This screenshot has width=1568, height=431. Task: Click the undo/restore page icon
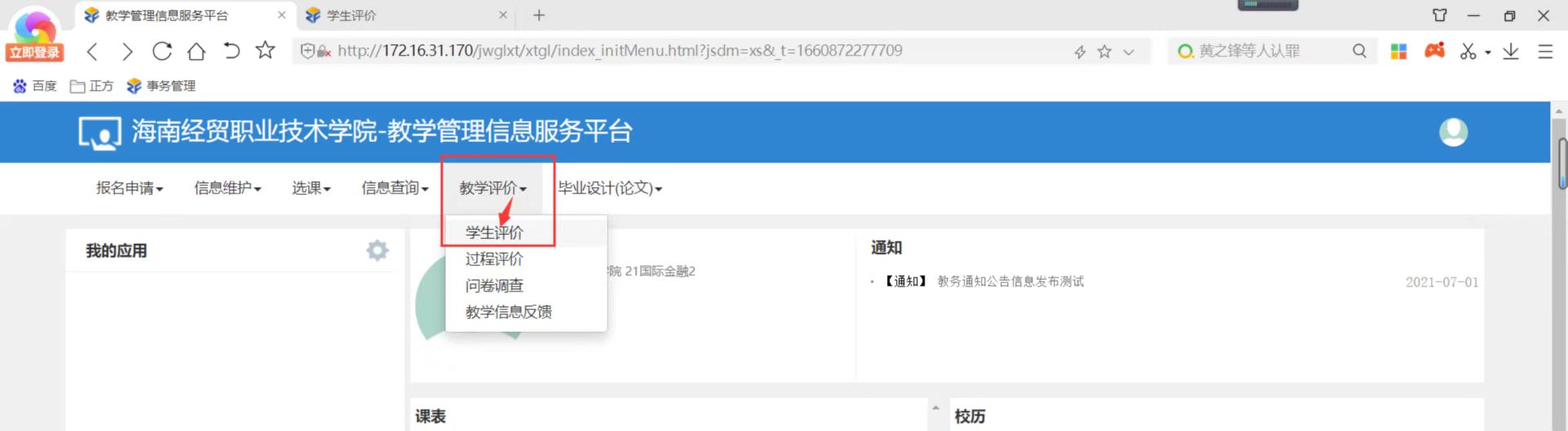coord(231,51)
